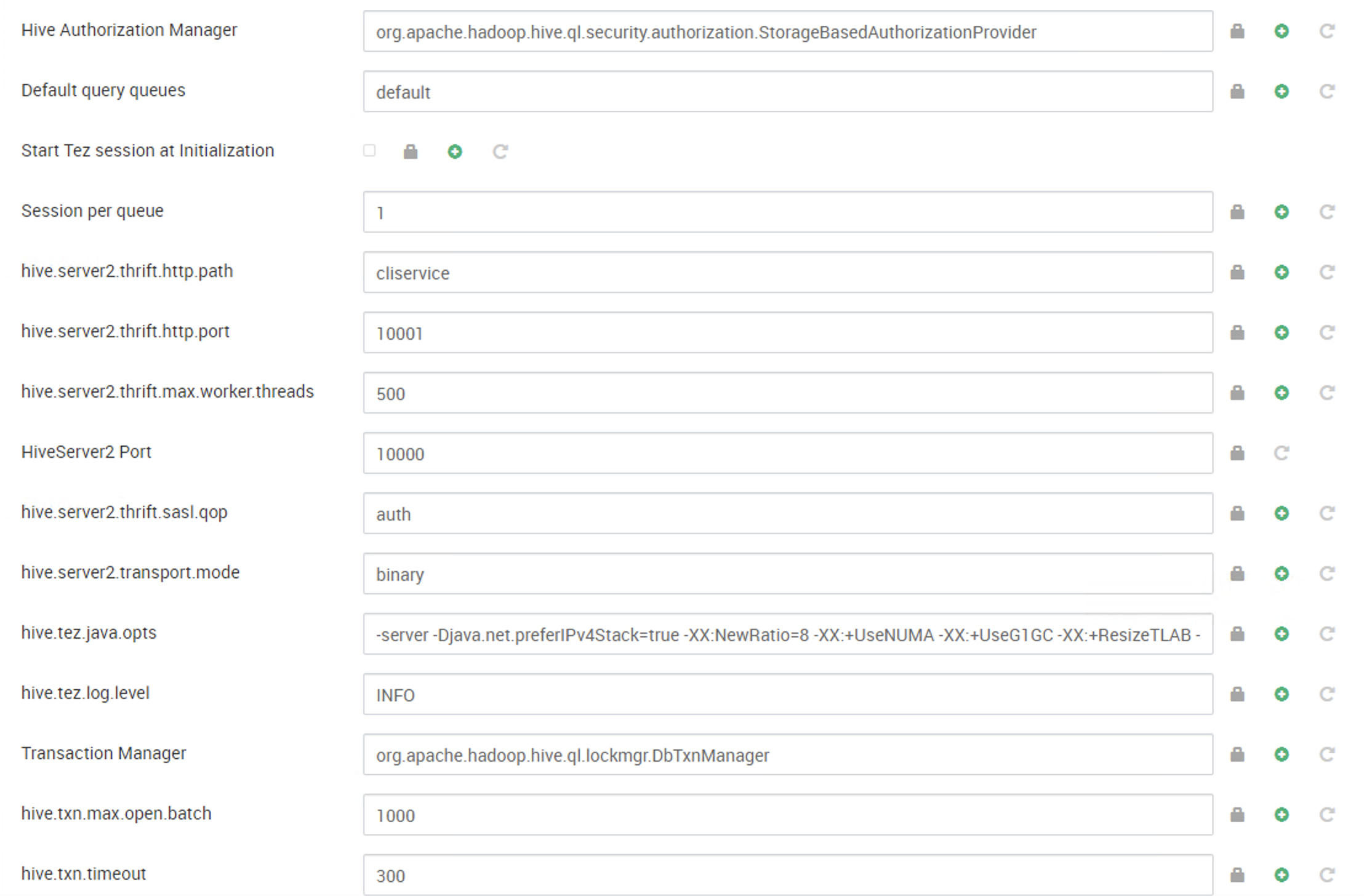Screen dimensions: 1364x896
Task: Click lock icon for hive.server2.transport.mode
Action: tap(1237, 574)
